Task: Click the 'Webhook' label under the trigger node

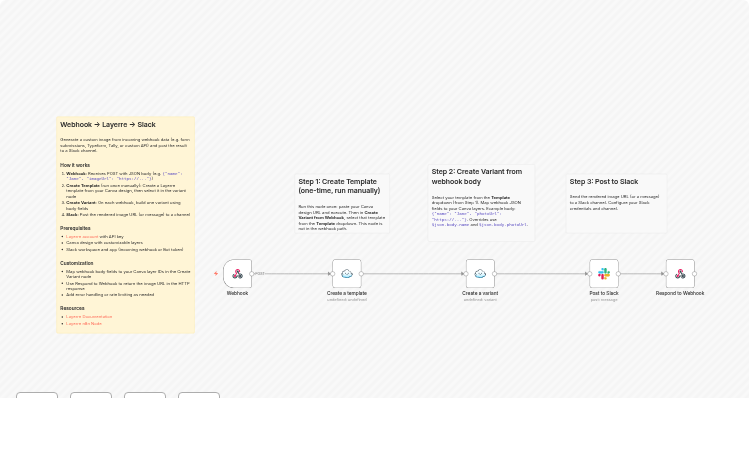Action: coord(237,293)
